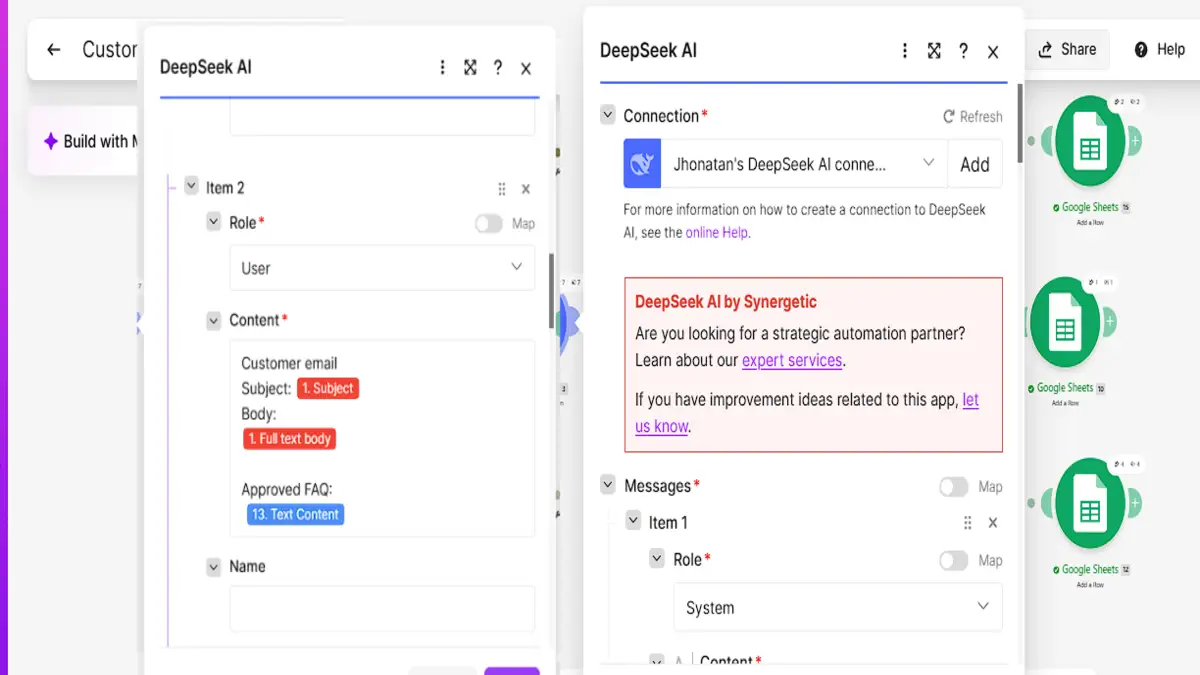Open the System role dropdown

pyautogui.click(x=838, y=607)
